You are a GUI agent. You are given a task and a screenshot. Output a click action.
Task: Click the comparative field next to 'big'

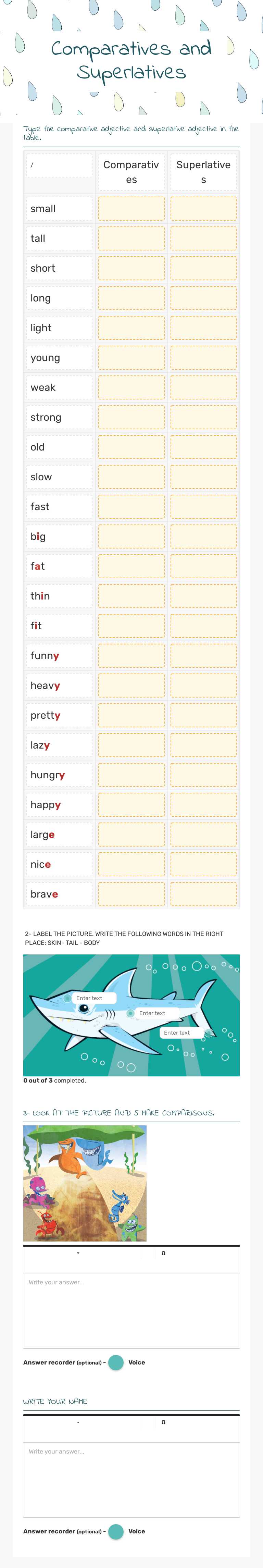click(131, 536)
